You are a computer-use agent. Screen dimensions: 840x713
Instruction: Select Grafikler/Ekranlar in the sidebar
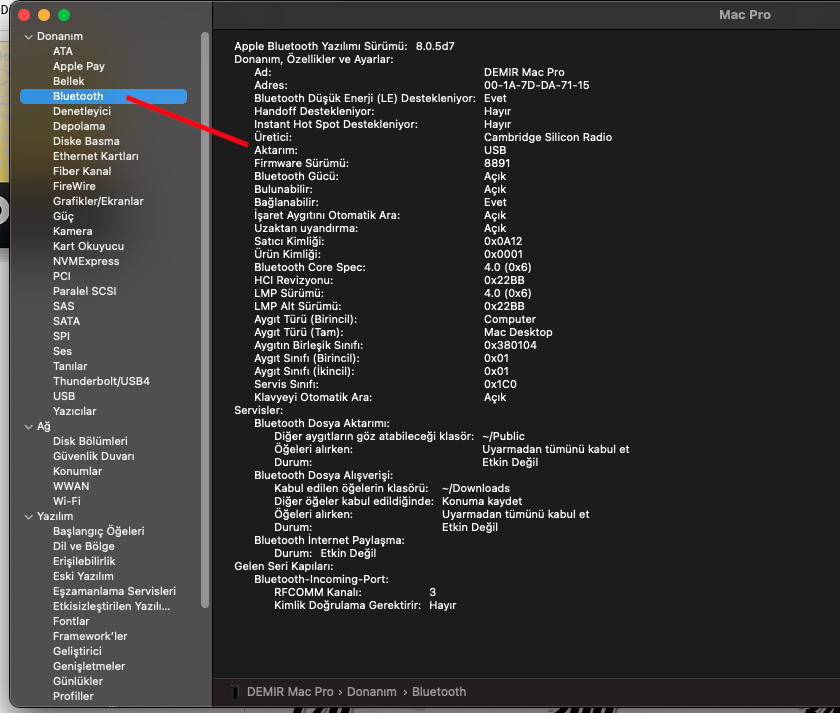(98, 202)
